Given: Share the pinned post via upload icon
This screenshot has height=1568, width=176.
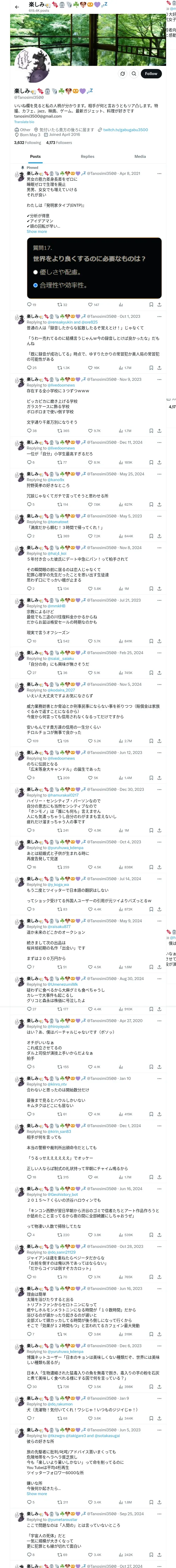Looking at the screenshot, I should pos(159,305).
